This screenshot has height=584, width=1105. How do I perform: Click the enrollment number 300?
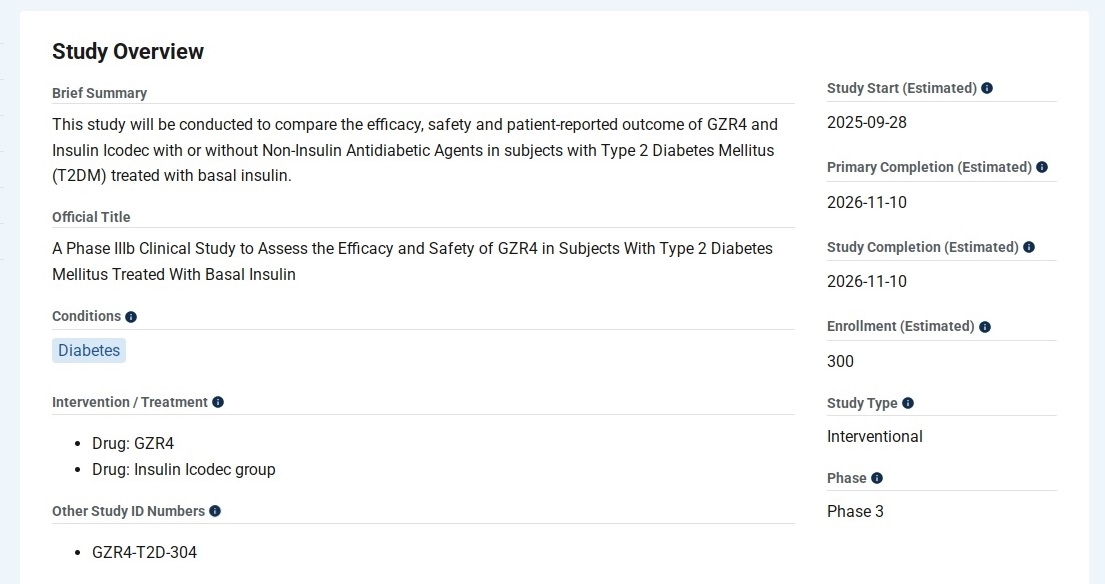[840, 361]
